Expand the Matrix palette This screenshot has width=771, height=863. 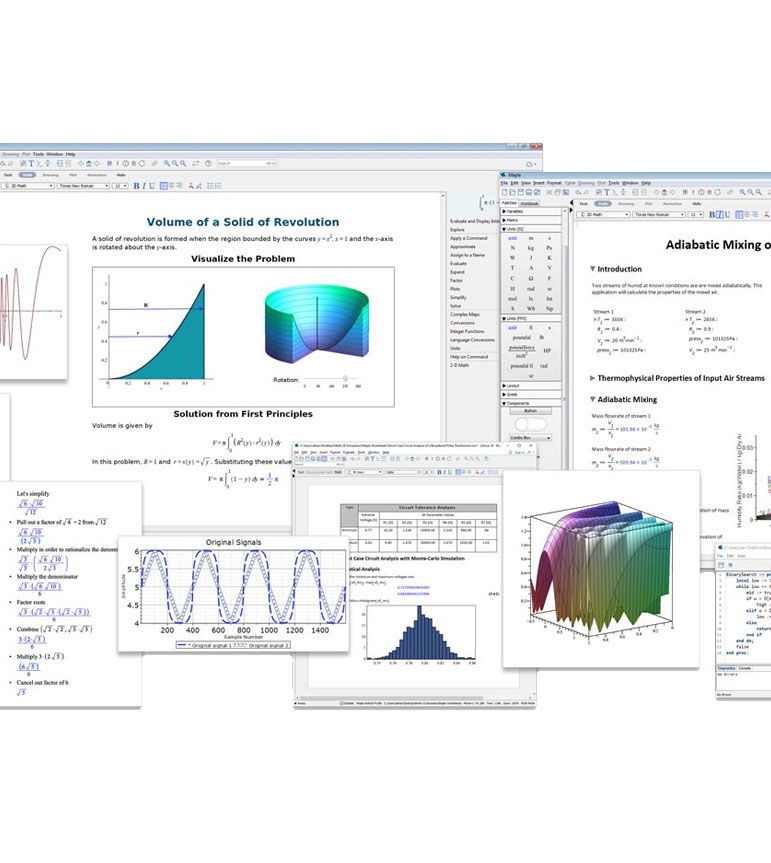point(531,220)
